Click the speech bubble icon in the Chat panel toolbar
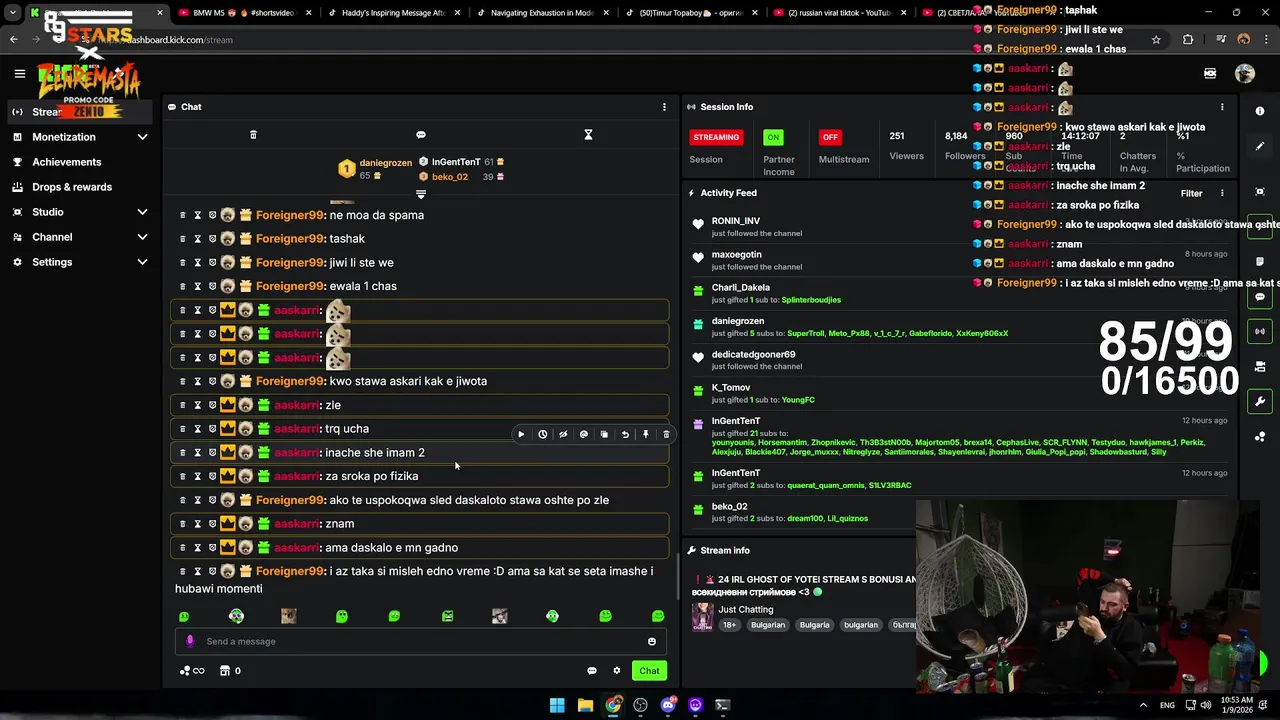The width and height of the screenshot is (1280, 720). [x=421, y=135]
